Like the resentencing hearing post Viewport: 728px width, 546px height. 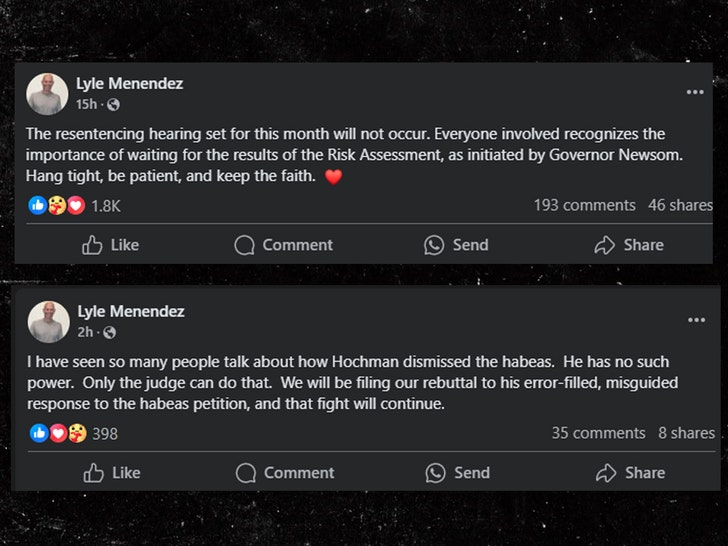tap(110, 245)
